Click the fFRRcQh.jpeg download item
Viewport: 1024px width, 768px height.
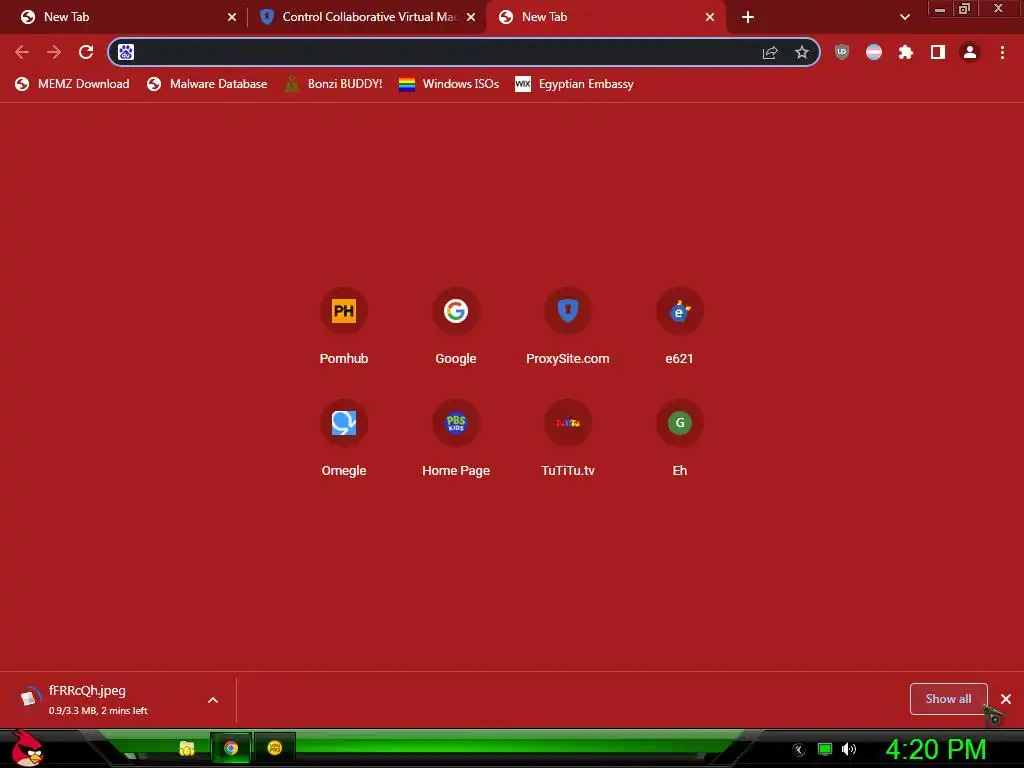point(104,699)
